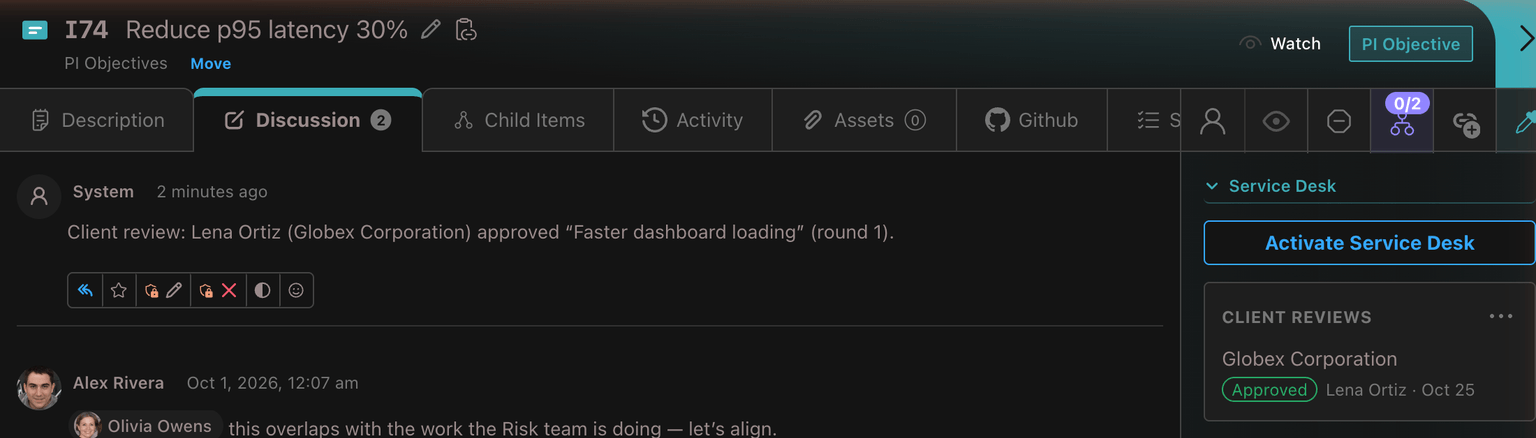Select the Discussion tab
The height and width of the screenshot is (438, 1536).
[308, 121]
